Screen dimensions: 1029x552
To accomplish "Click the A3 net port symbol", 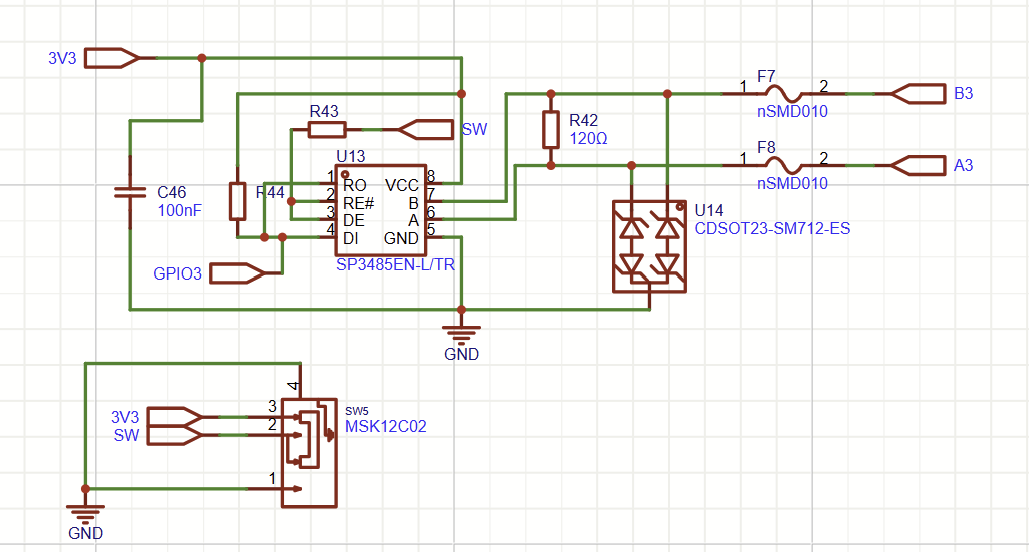I will (x=919, y=165).
